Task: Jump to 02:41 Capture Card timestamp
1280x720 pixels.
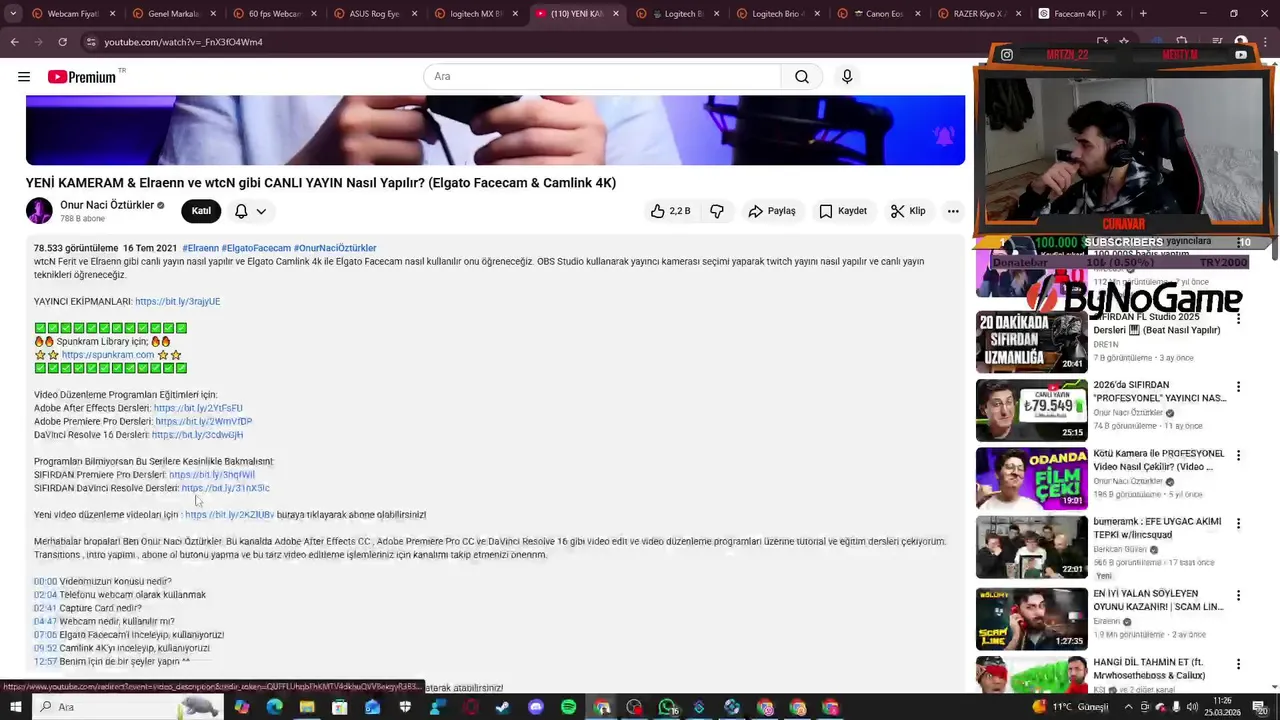Action: [45, 608]
